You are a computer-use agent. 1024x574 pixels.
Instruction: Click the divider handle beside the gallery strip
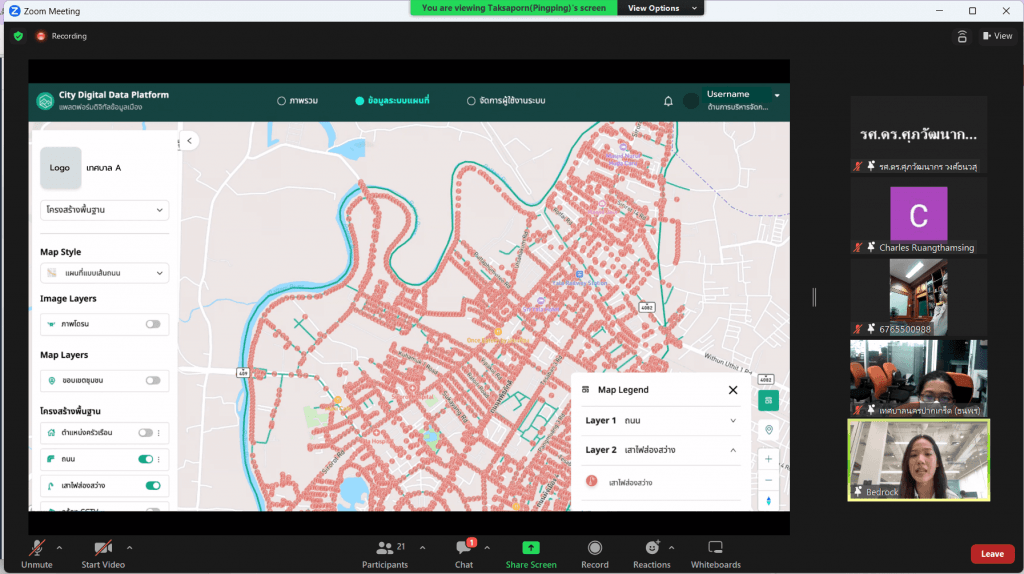(814, 297)
